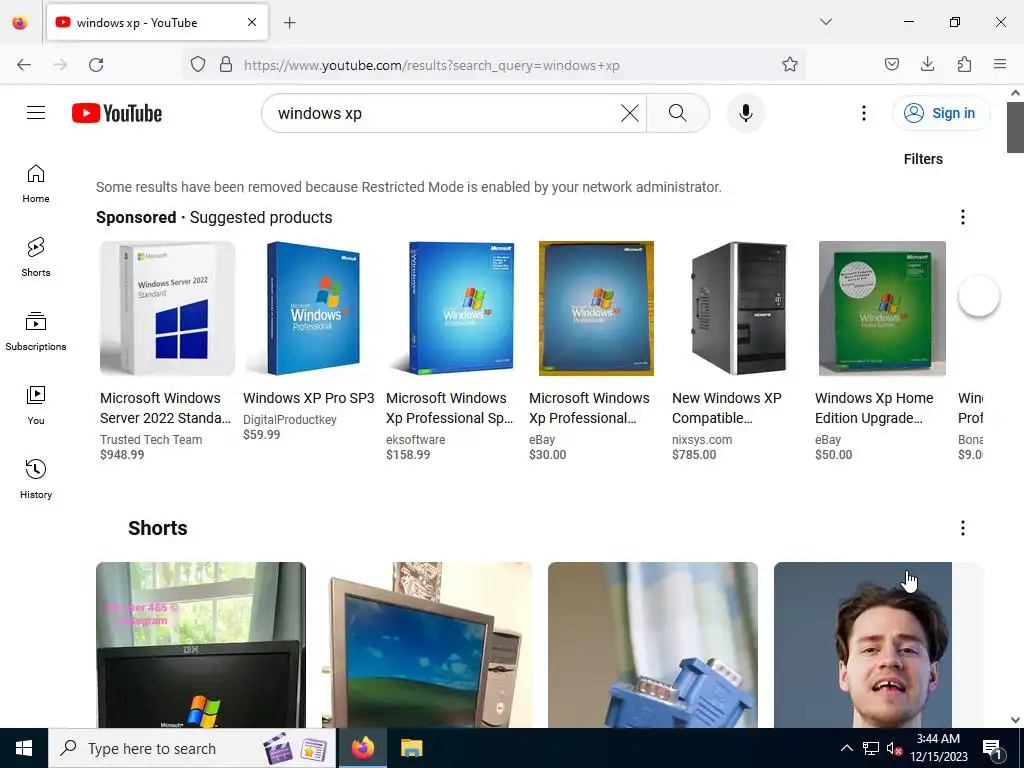Viewport: 1024px width, 768px height.
Task: List all tabs dropdown arrow
Action: (x=825, y=22)
